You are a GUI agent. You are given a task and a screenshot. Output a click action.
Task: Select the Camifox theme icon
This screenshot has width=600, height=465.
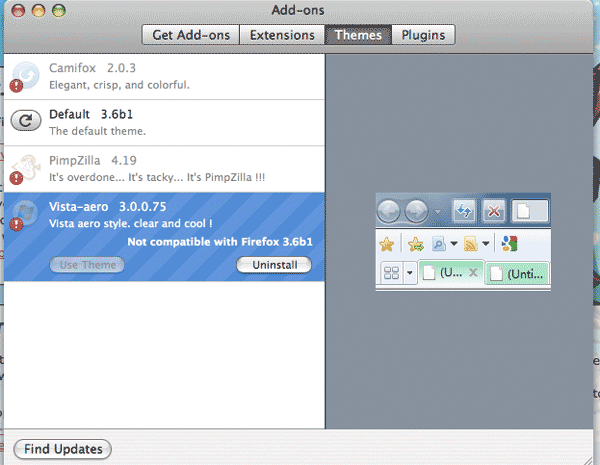26,75
